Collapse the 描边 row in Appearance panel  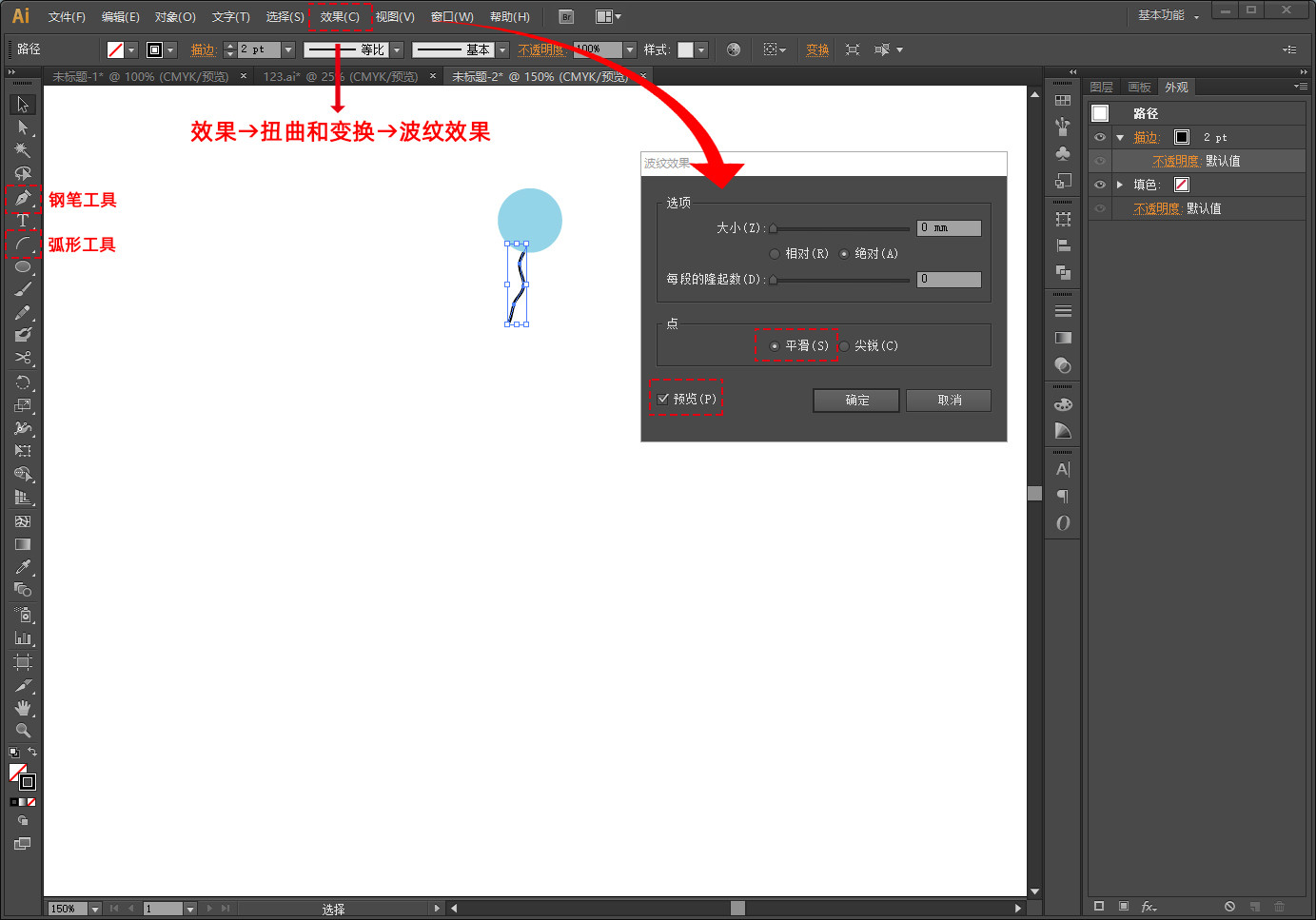coord(1120,138)
